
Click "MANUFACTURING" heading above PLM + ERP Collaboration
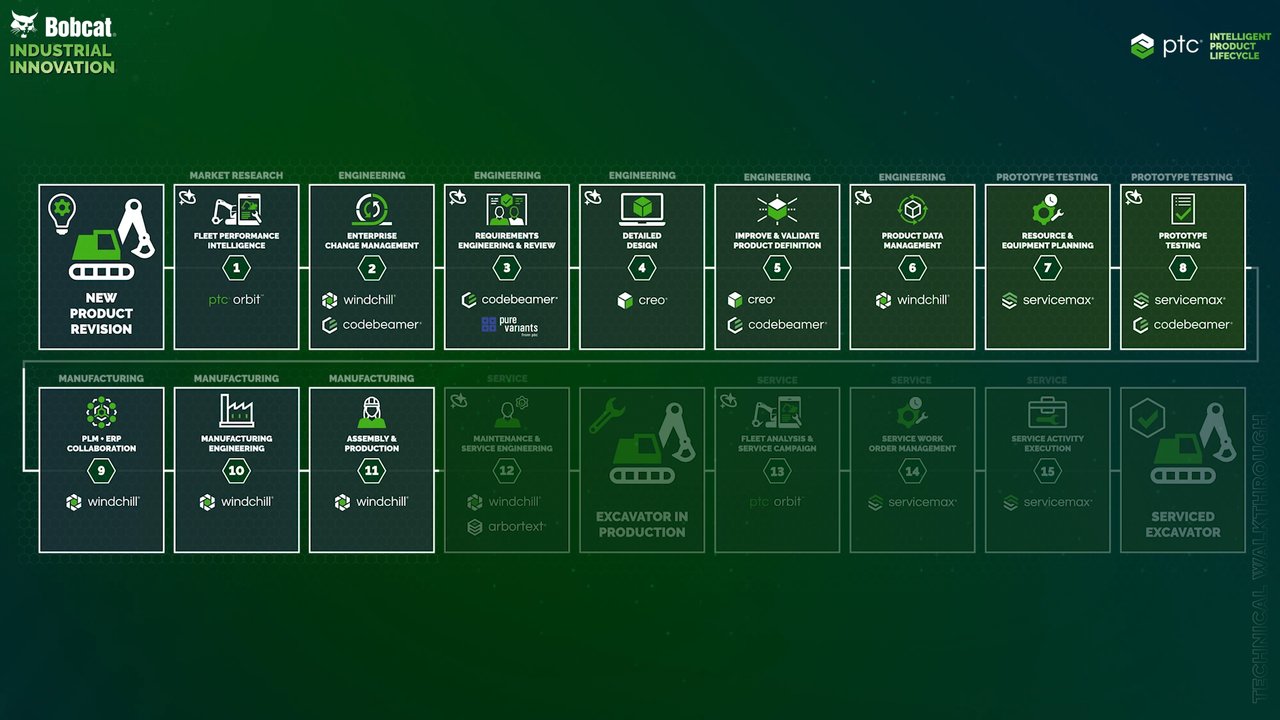tap(101, 379)
